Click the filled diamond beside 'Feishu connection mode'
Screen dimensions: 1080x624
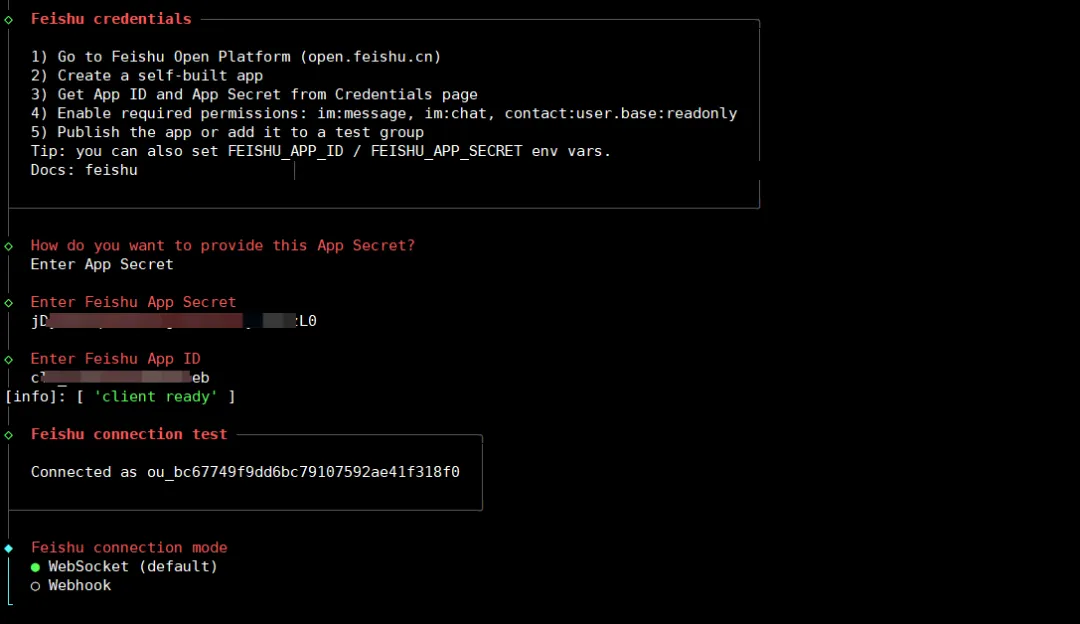coord(9,548)
